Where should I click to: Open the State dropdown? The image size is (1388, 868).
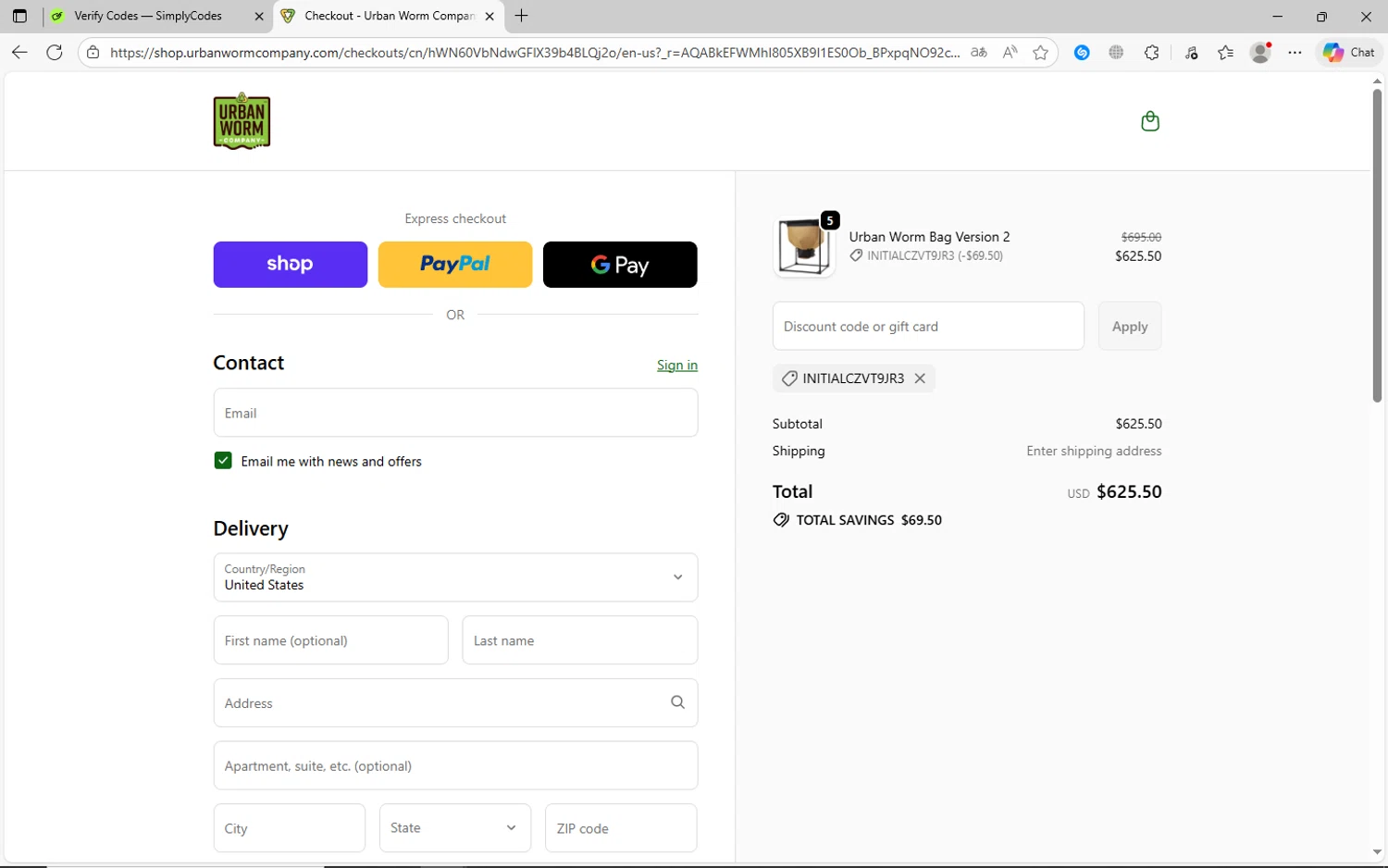pos(455,827)
